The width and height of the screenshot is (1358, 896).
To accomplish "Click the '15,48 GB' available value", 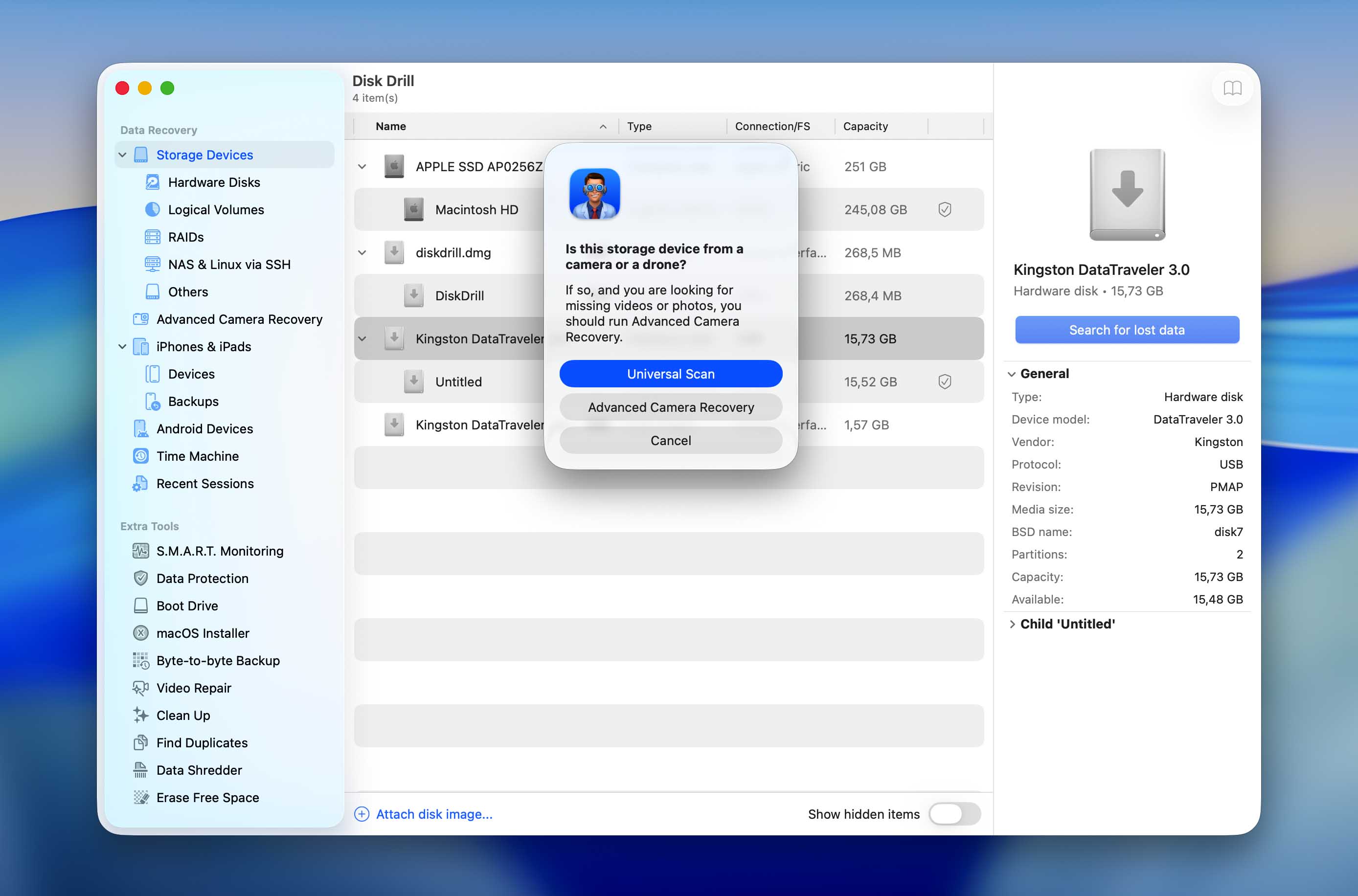I will click(x=1218, y=600).
